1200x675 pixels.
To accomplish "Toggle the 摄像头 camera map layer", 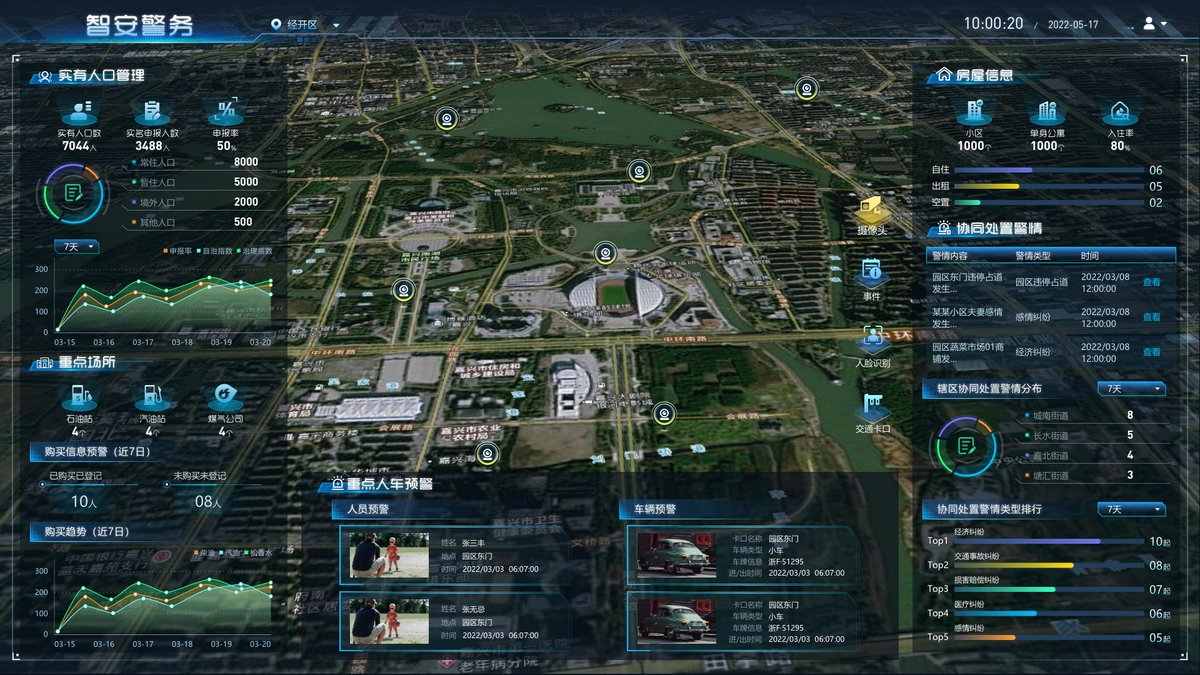I will coord(872,213).
